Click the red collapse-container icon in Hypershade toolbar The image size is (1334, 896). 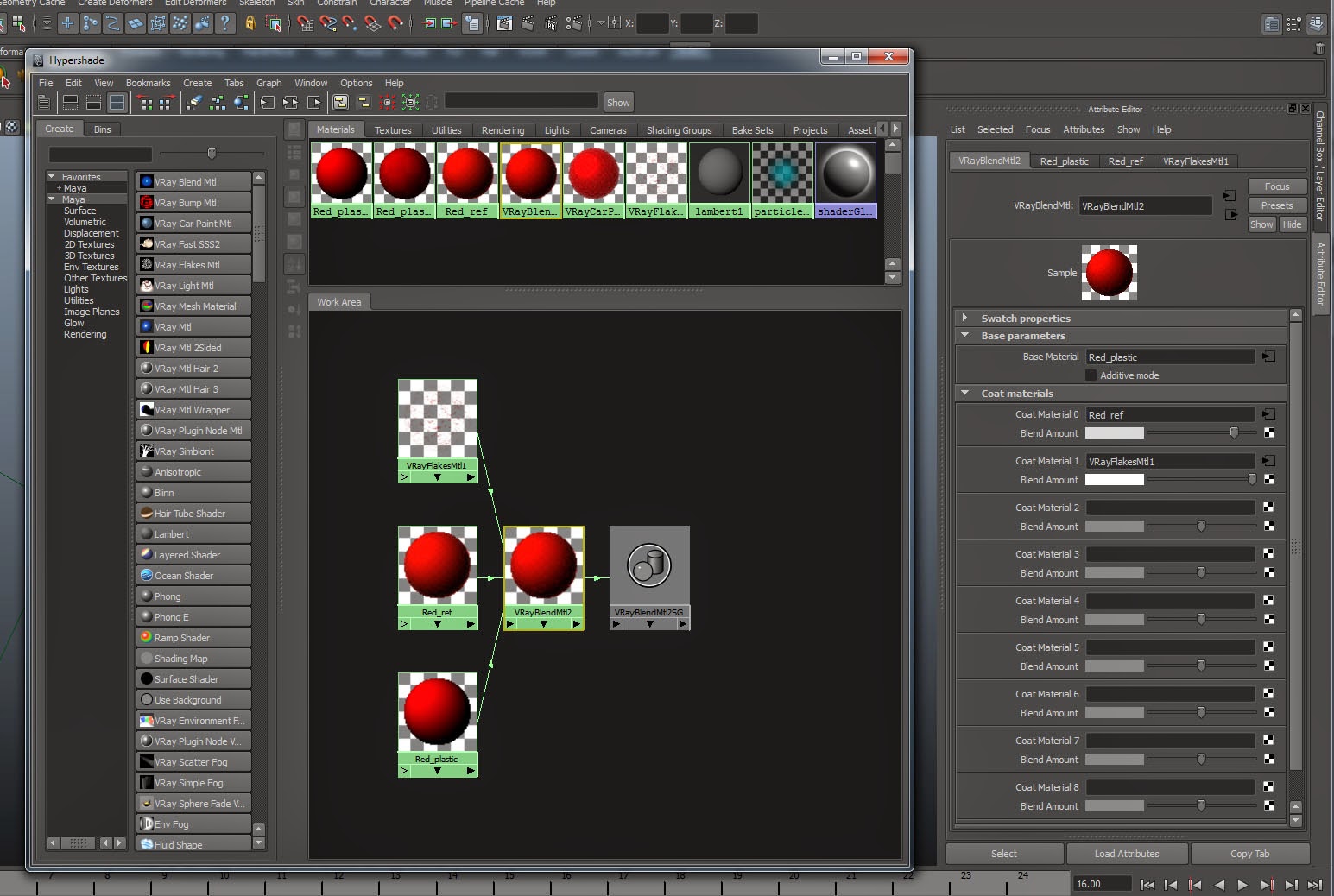pos(388,103)
